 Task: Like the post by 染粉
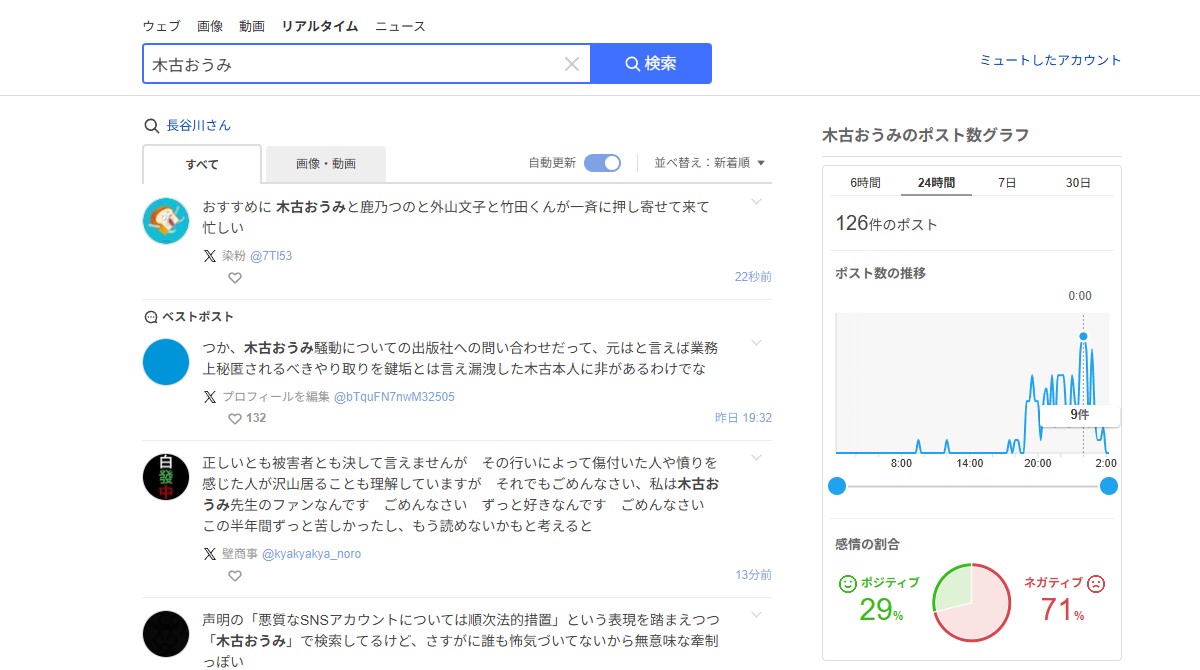pos(235,278)
